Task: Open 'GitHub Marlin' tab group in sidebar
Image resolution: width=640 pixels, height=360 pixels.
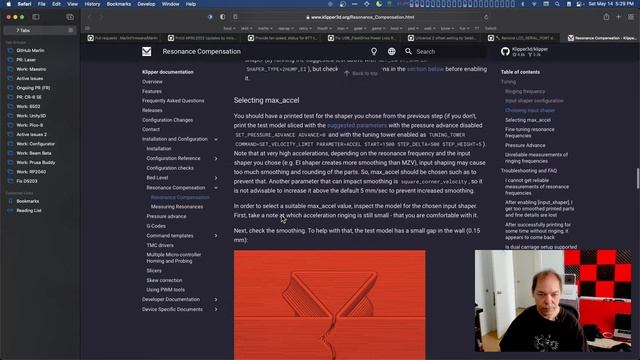Action: [30, 51]
